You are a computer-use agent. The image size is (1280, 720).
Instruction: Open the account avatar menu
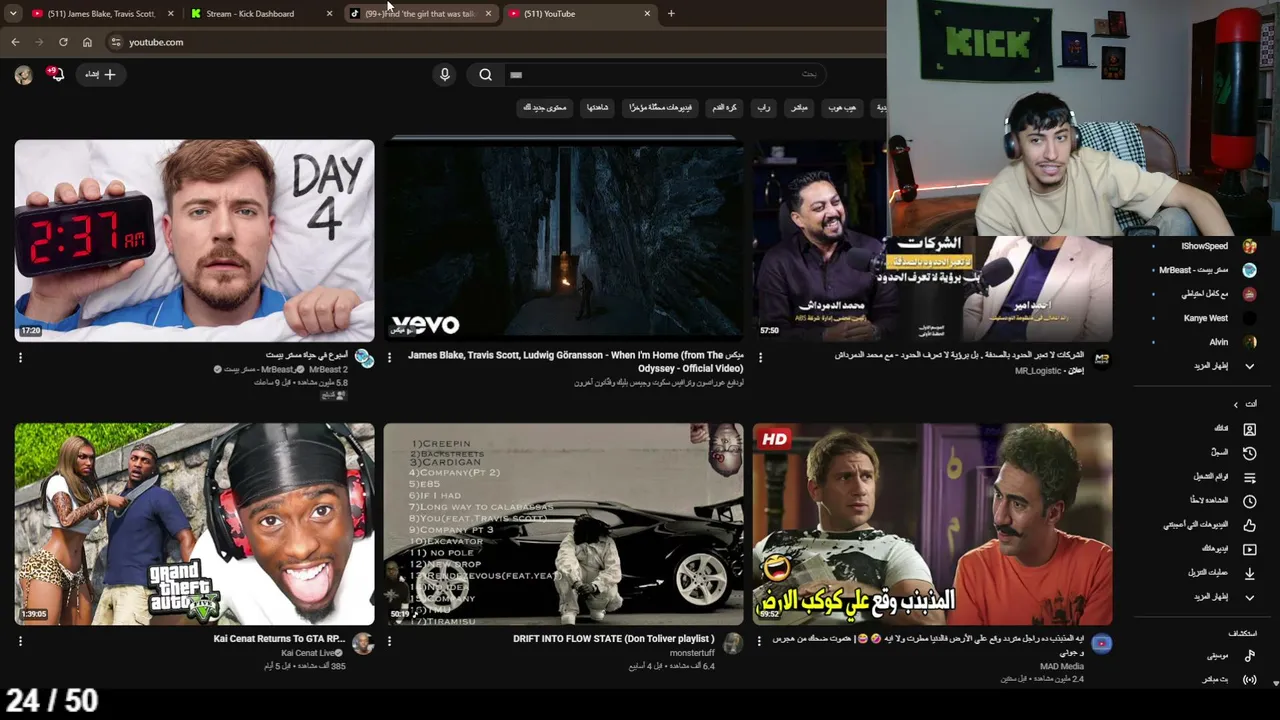click(24, 75)
